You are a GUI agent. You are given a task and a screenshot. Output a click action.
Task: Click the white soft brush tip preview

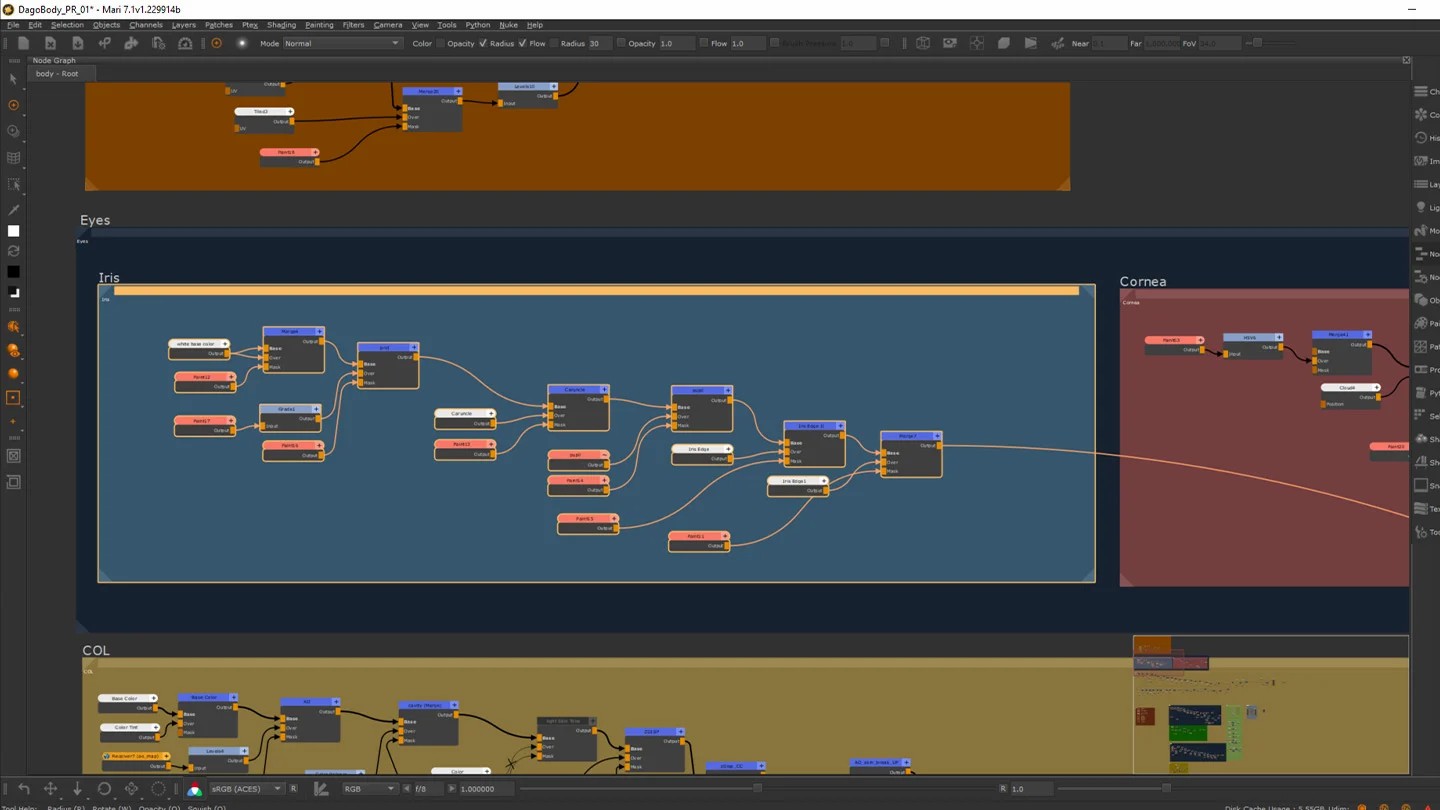[x=241, y=44]
